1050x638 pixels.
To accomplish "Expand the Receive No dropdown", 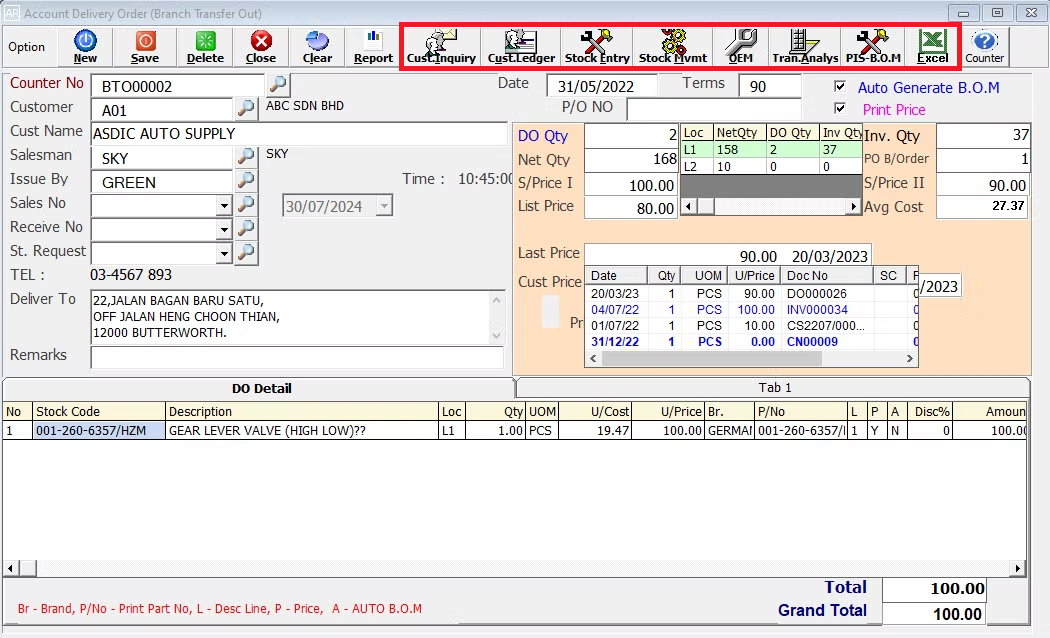I will (224, 230).
